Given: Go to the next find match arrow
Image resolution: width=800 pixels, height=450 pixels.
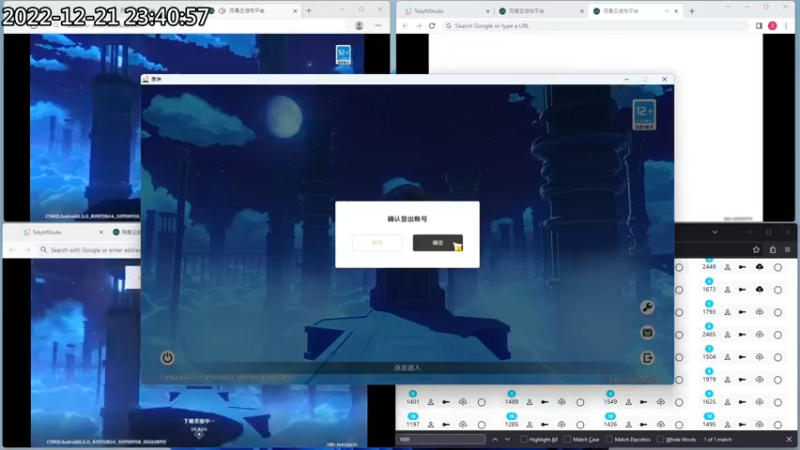Looking at the screenshot, I should coord(507,439).
